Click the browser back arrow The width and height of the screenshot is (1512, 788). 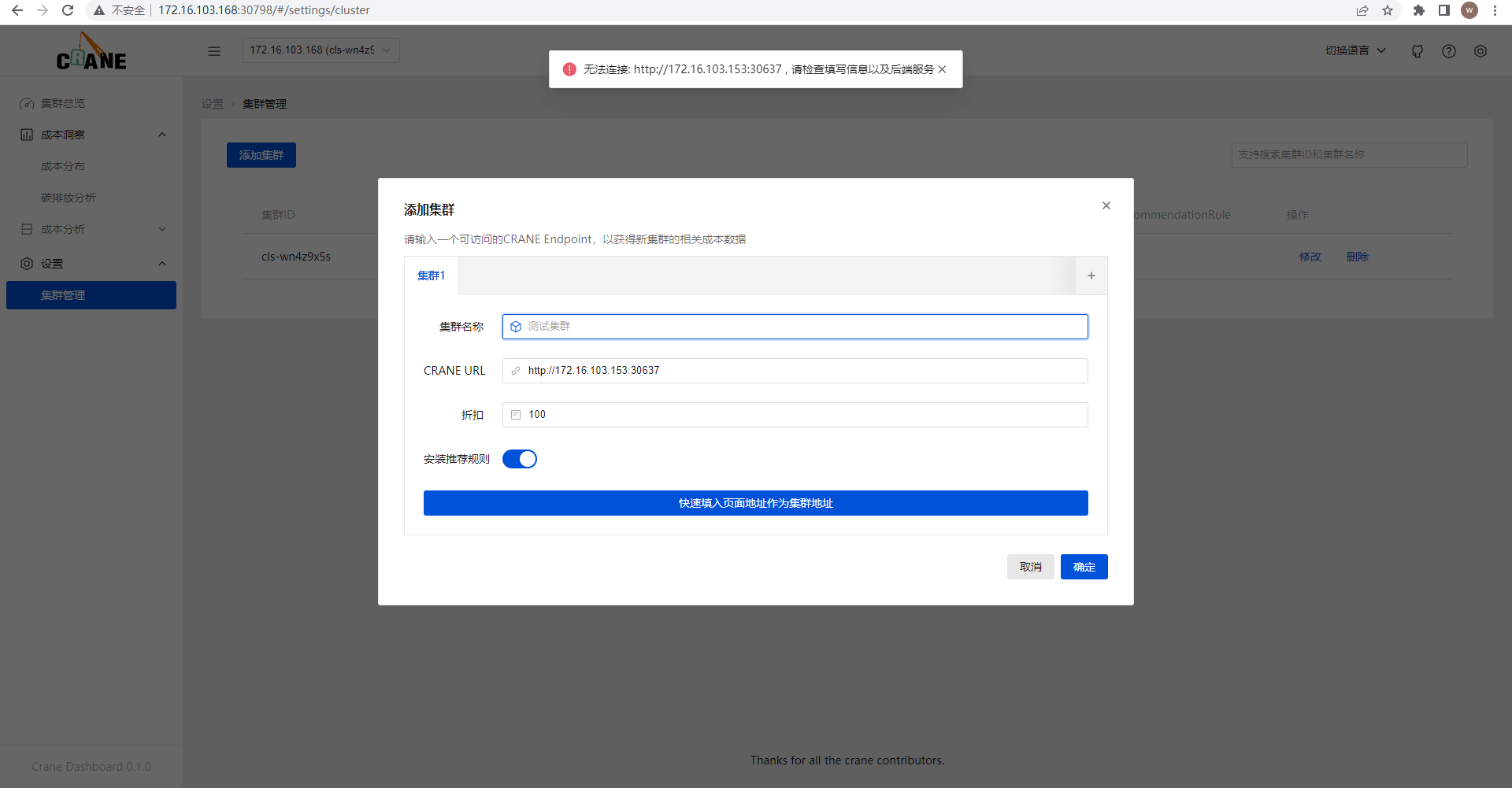click(x=17, y=10)
